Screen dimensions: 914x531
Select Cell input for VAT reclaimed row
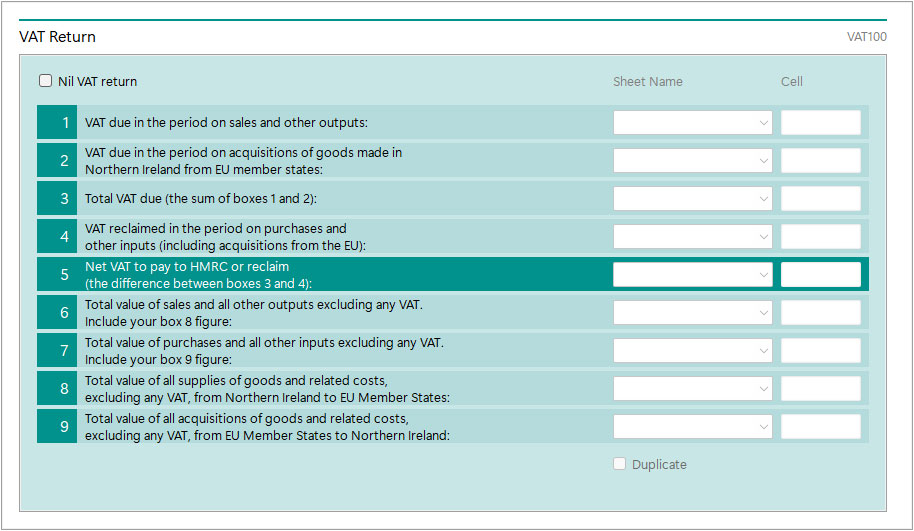[820, 237]
